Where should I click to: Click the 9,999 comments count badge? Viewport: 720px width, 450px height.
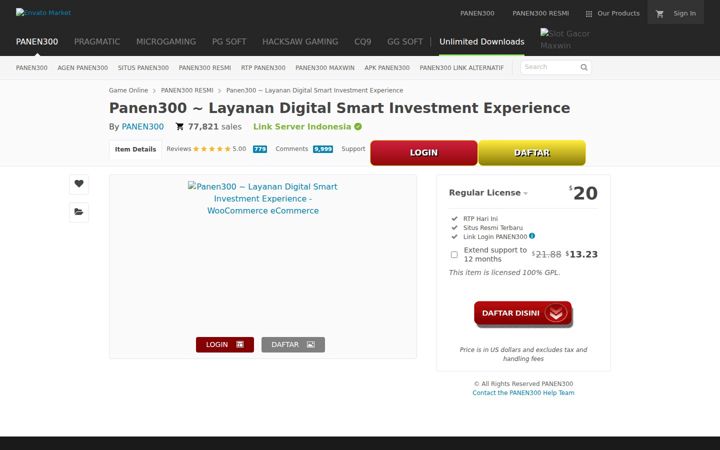tap(323, 149)
